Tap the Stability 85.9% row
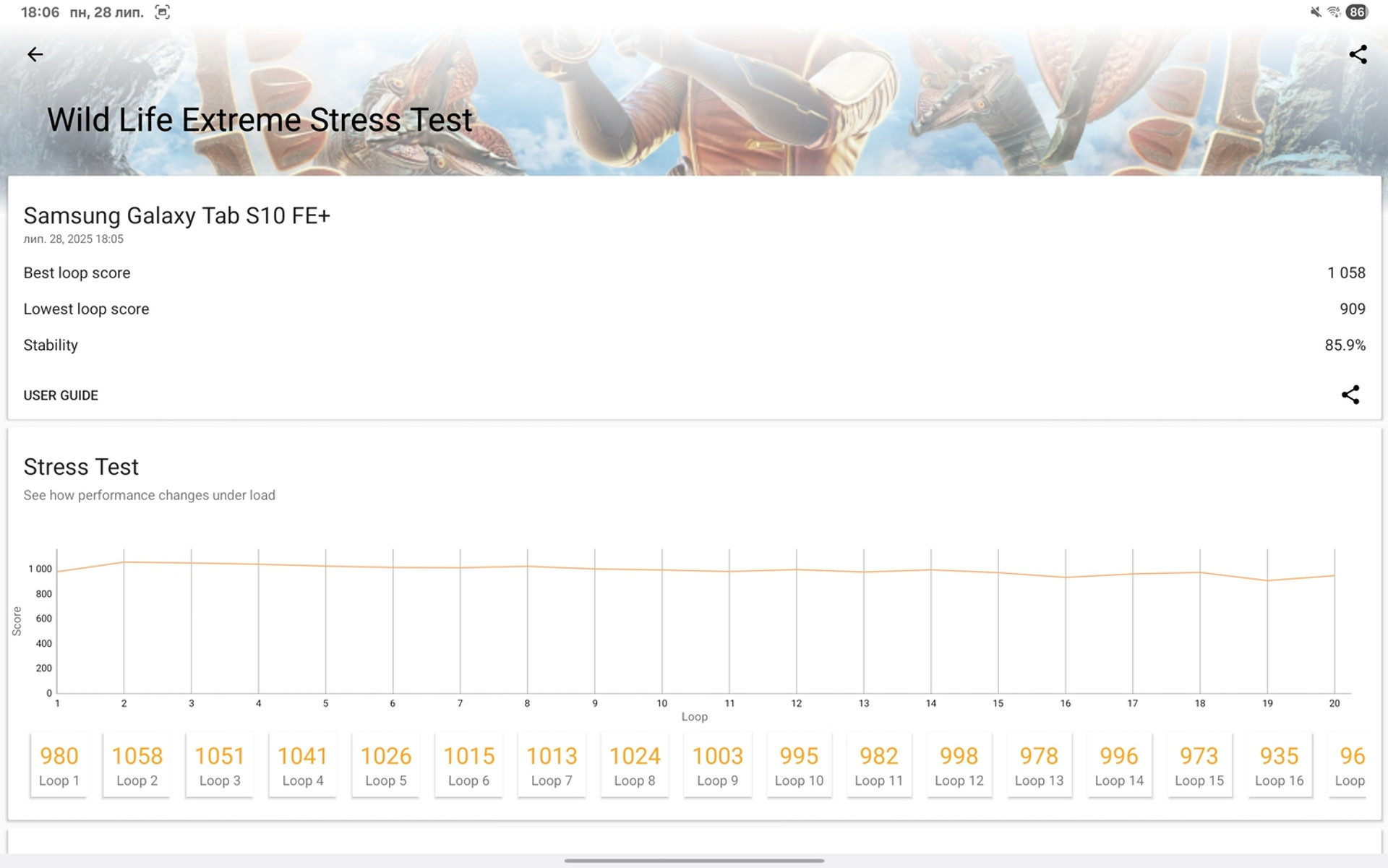The width and height of the screenshot is (1388, 868). (694, 345)
